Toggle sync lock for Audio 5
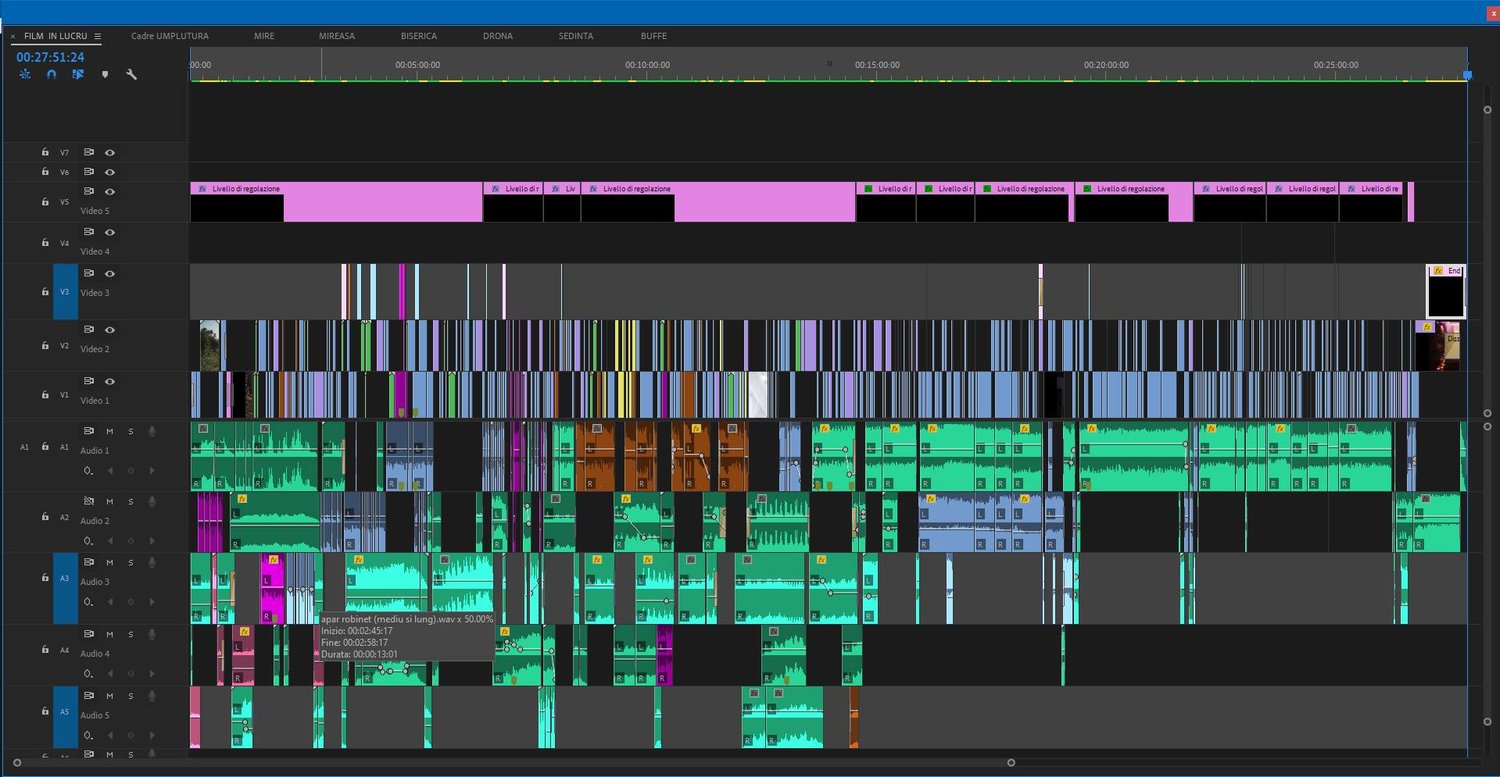 88,695
